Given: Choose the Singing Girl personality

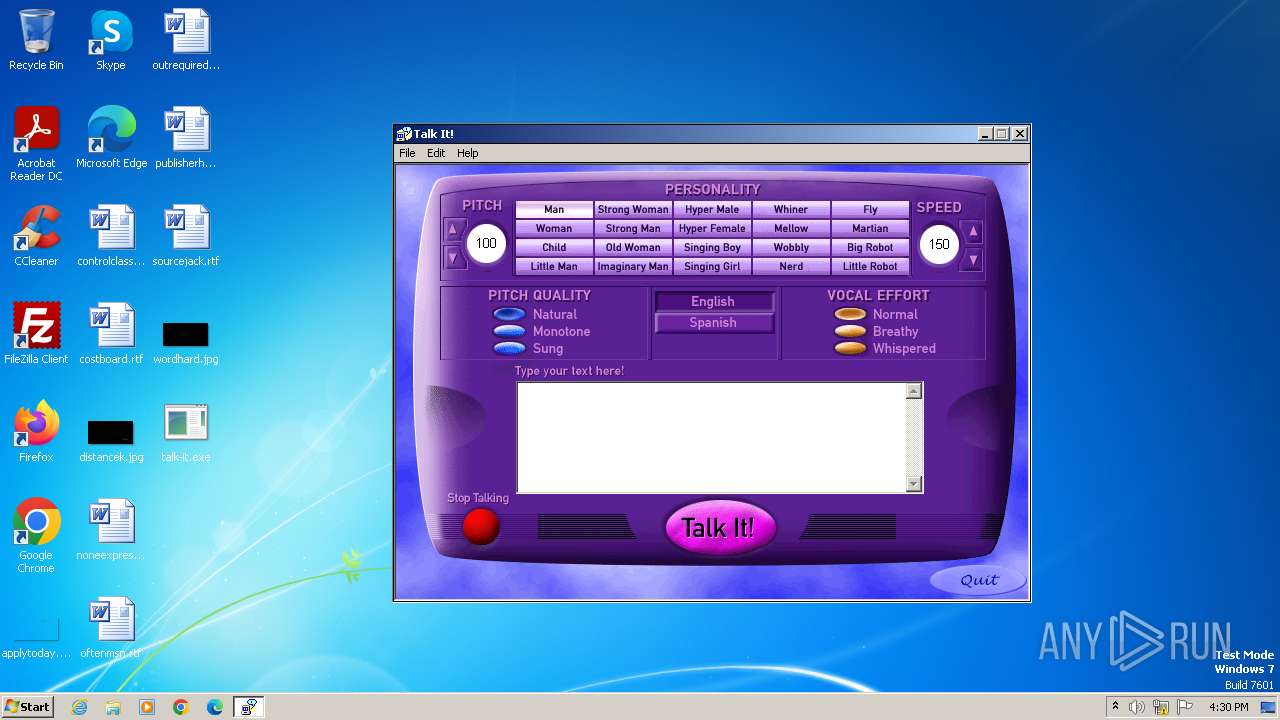Looking at the screenshot, I should [712, 266].
